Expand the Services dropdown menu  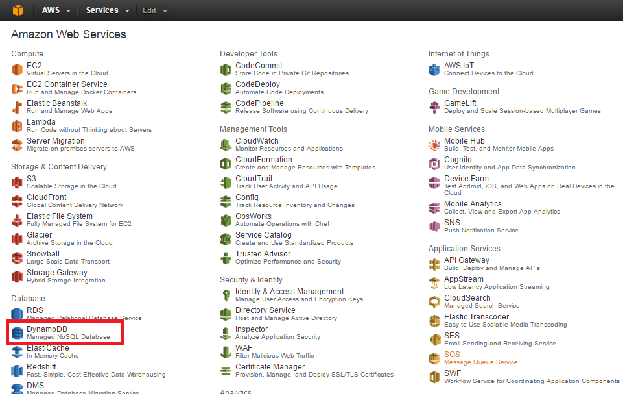coord(107,10)
